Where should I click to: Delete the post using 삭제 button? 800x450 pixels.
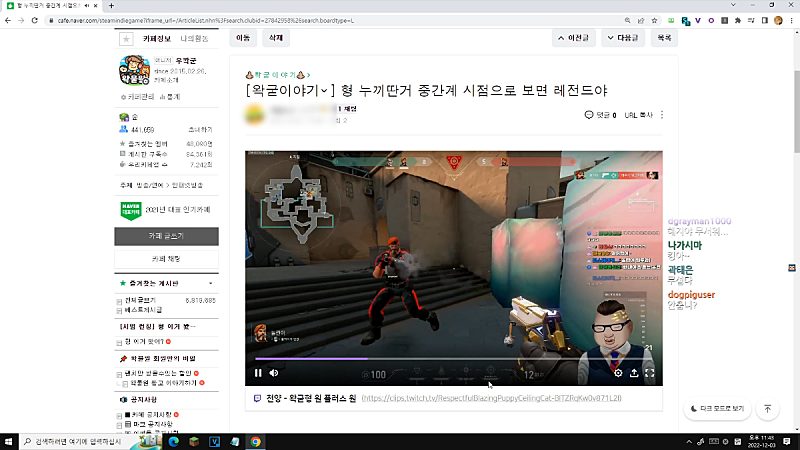(x=276, y=38)
